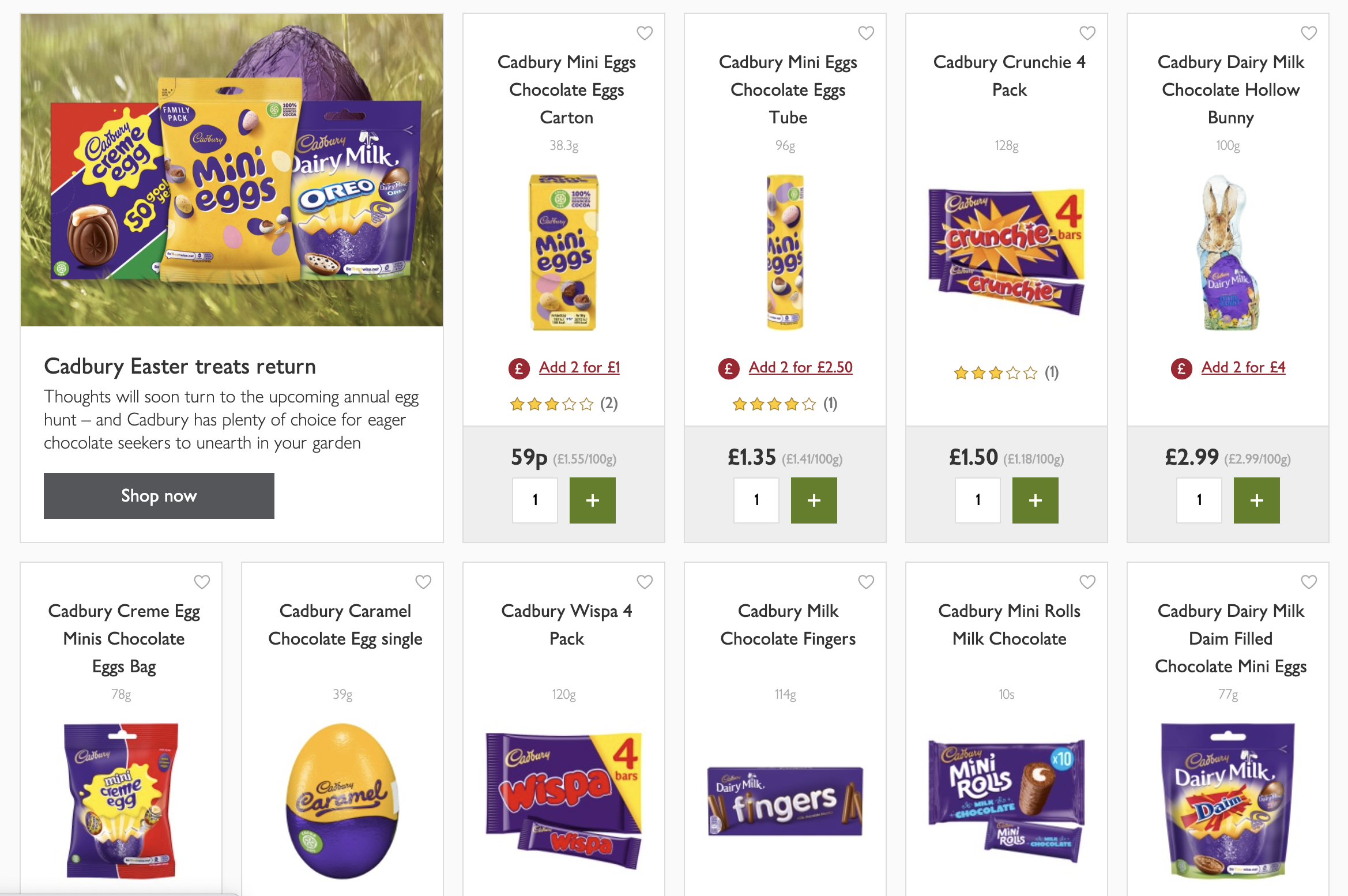Focus quantity box for Dairy Milk Hollow Bunny
Viewport: 1348px width, 896px height.
1199,500
